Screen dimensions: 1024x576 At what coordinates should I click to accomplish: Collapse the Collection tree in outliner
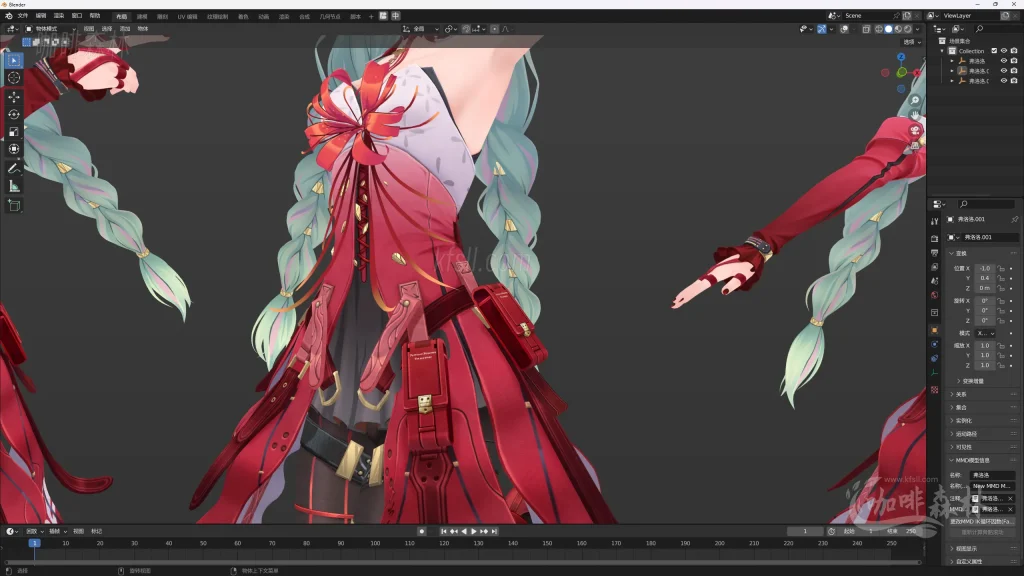(942, 51)
